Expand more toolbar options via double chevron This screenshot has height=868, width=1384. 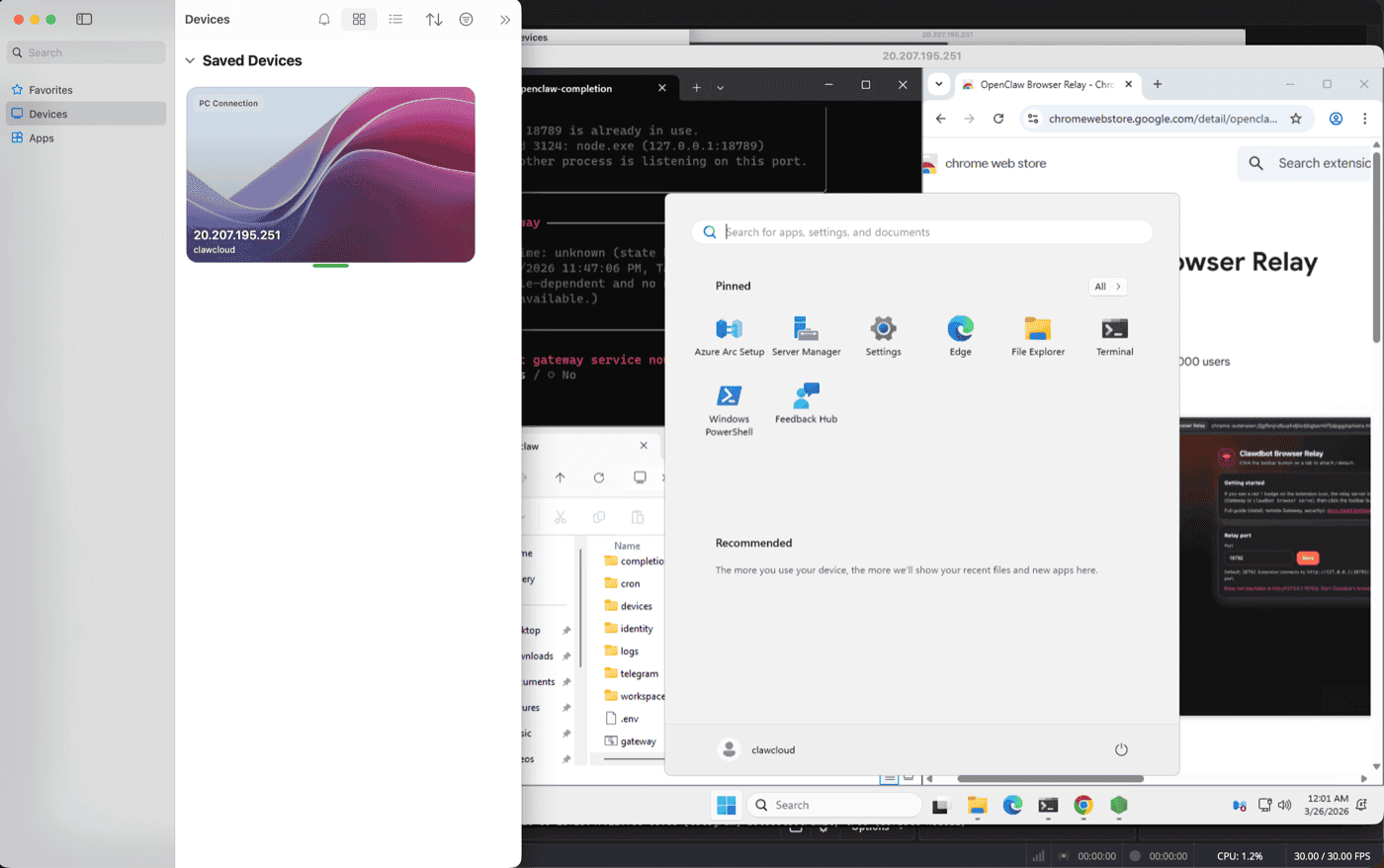[x=505, y=19]
